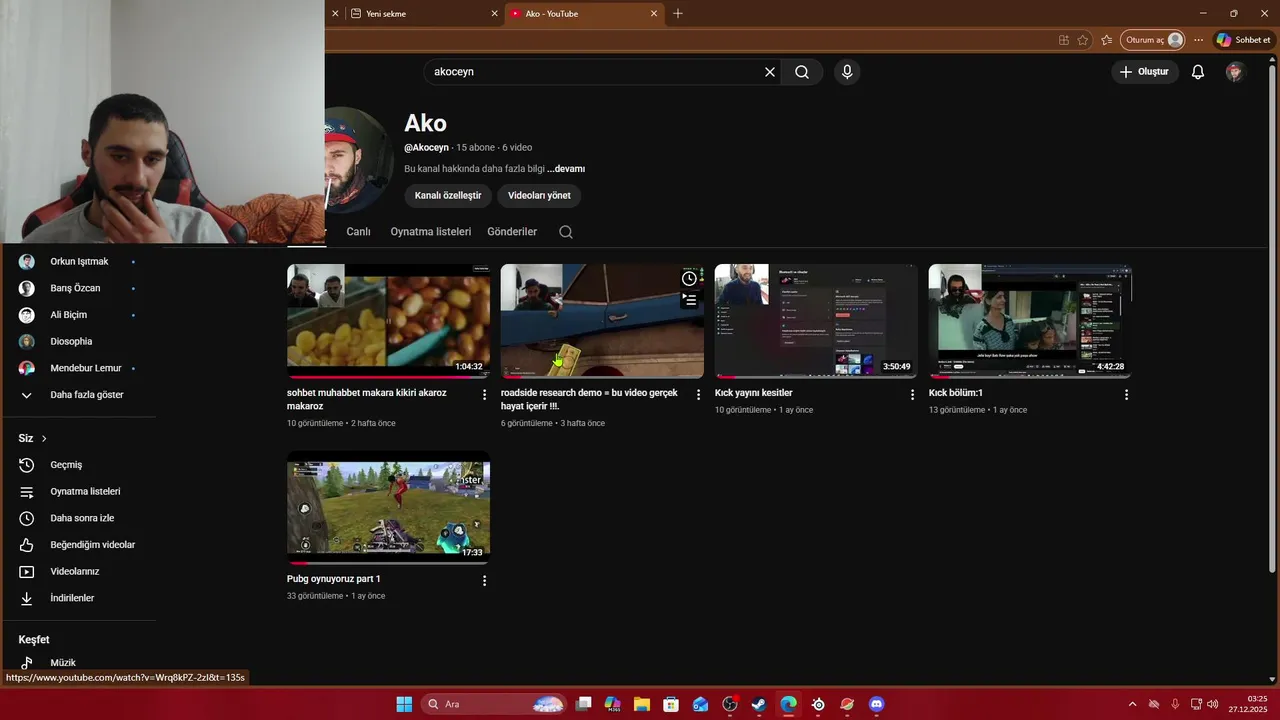Open Mendebur Lemur subscription channel
The height and width of the screenshot is (720, 1280).
click(x=86, y=368)
